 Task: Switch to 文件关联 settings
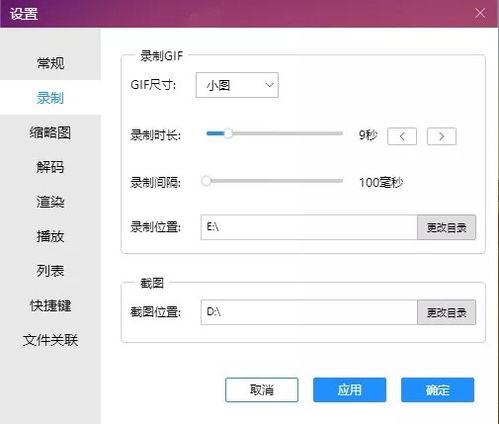coord(50,340)
